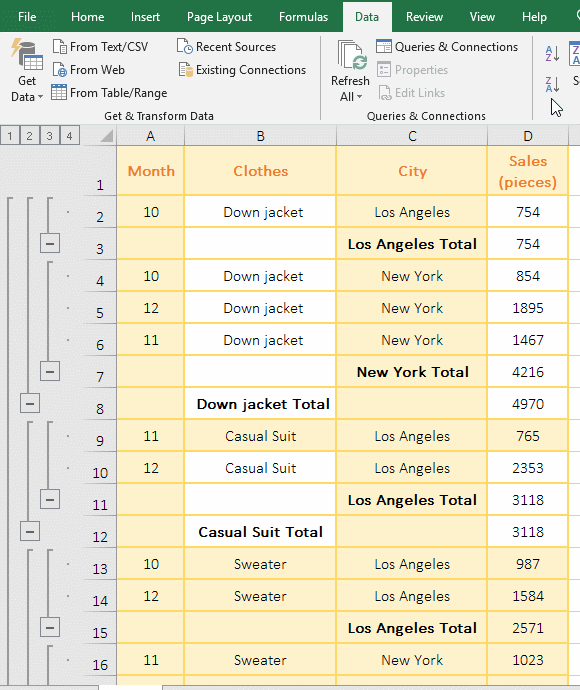Import data From Text/CSV

tap(100, 47)
